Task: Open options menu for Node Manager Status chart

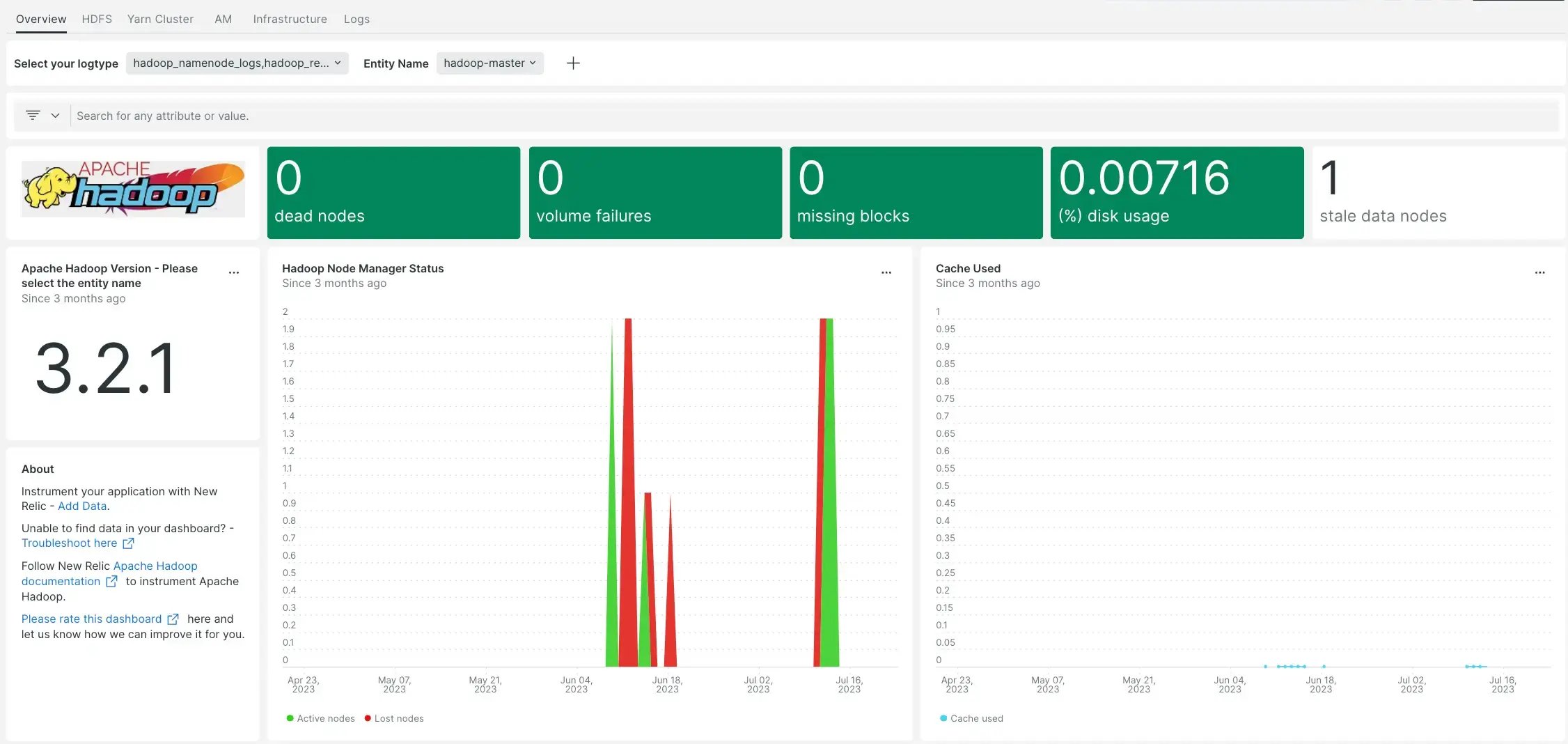Action: 886,272
